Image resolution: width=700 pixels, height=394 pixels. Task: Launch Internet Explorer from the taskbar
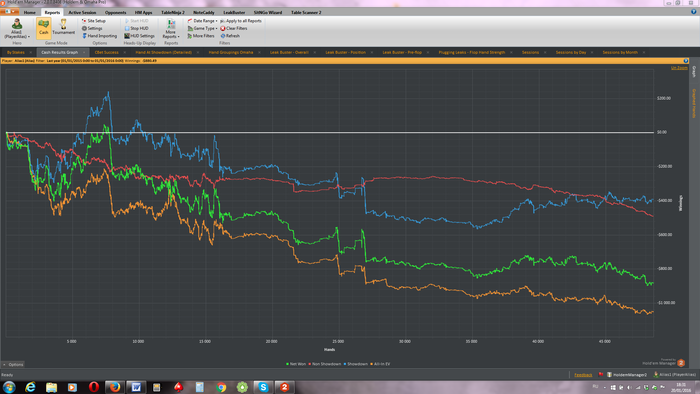(x=30, y=387)
